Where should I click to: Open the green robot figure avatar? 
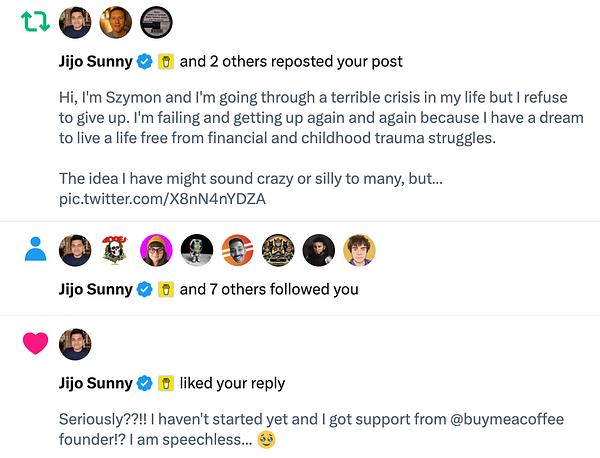click(x=197, y=249)
